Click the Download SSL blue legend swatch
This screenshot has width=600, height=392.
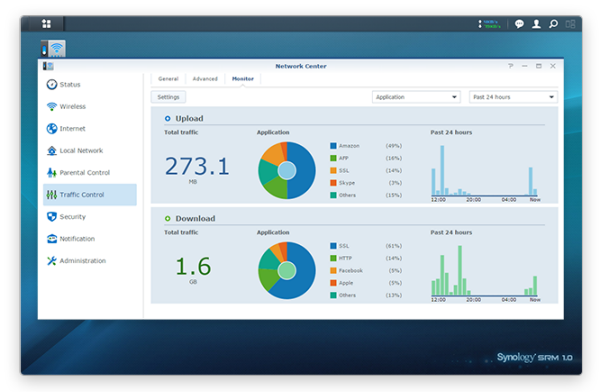pyautogui.click(x=333, y=246)
